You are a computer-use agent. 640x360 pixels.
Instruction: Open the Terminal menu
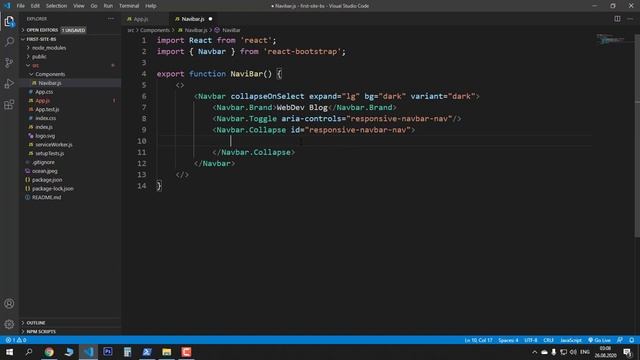point(129,6)
